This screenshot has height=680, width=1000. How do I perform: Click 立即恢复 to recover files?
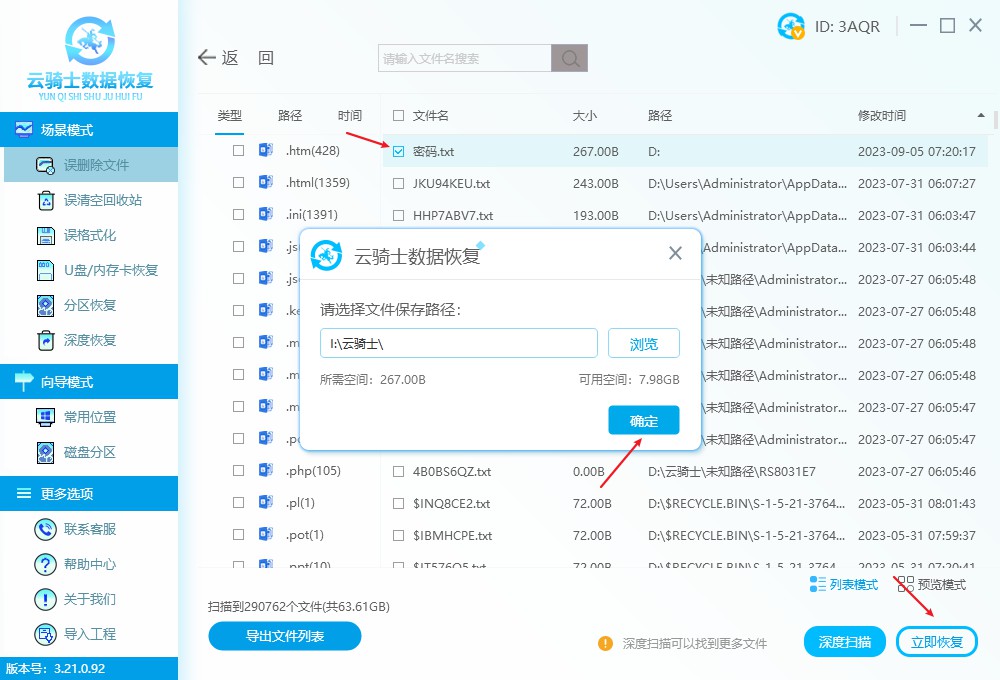pyautogui.click(x=936, y=642)
